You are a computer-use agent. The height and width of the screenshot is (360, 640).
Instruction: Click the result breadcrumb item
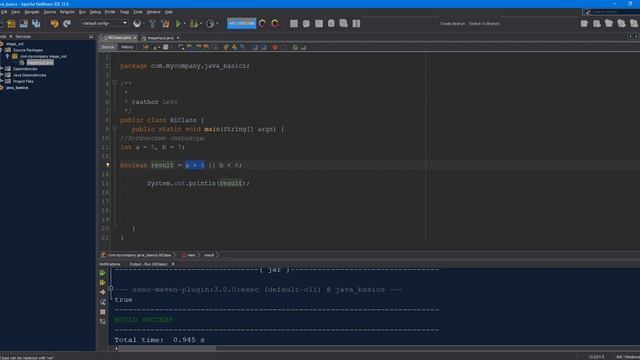pos(209,255)
